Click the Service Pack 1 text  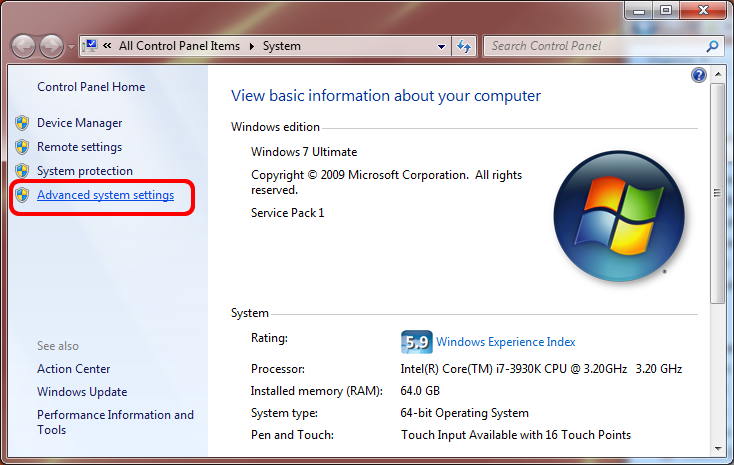coord(287,213)
